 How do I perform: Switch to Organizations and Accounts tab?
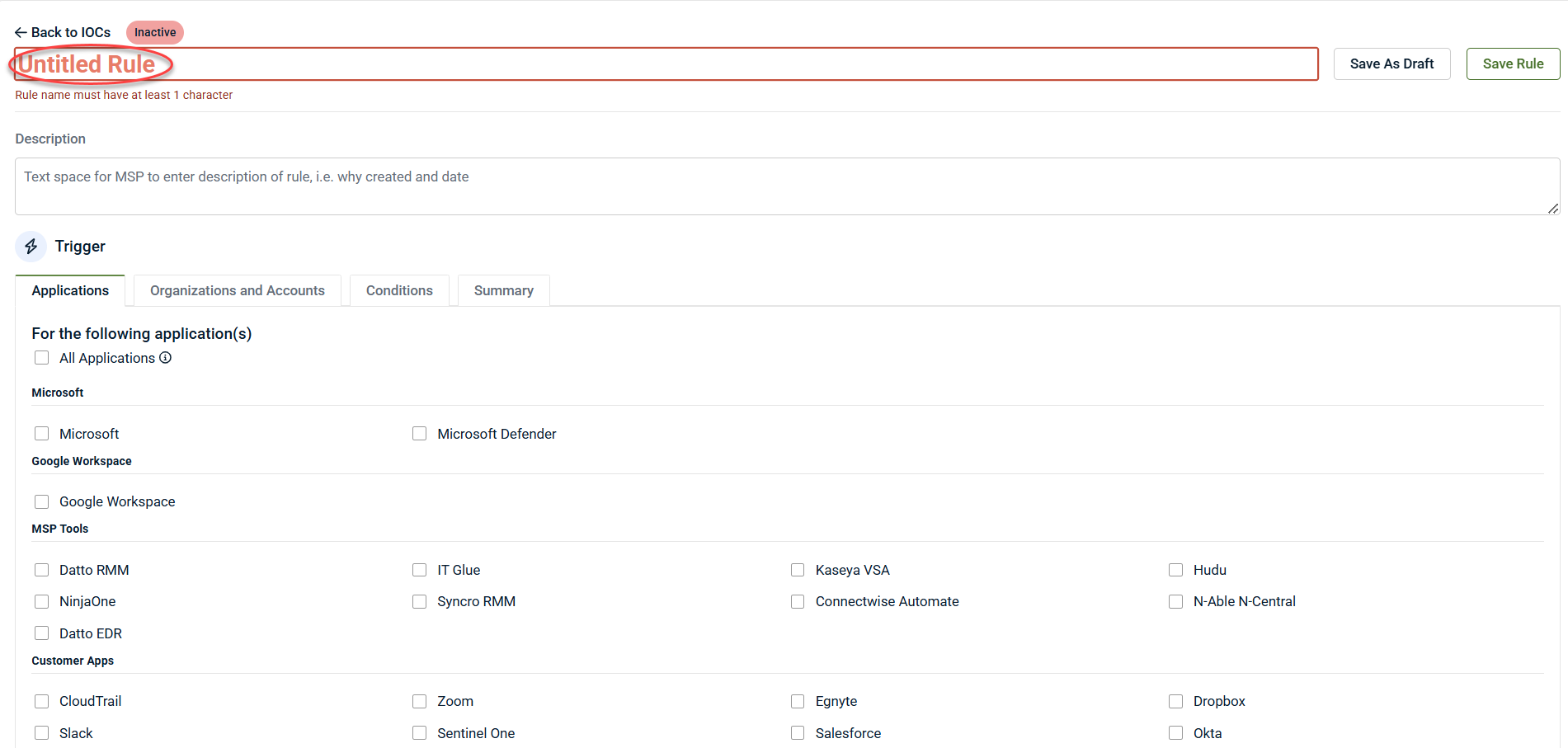[238, 290]
